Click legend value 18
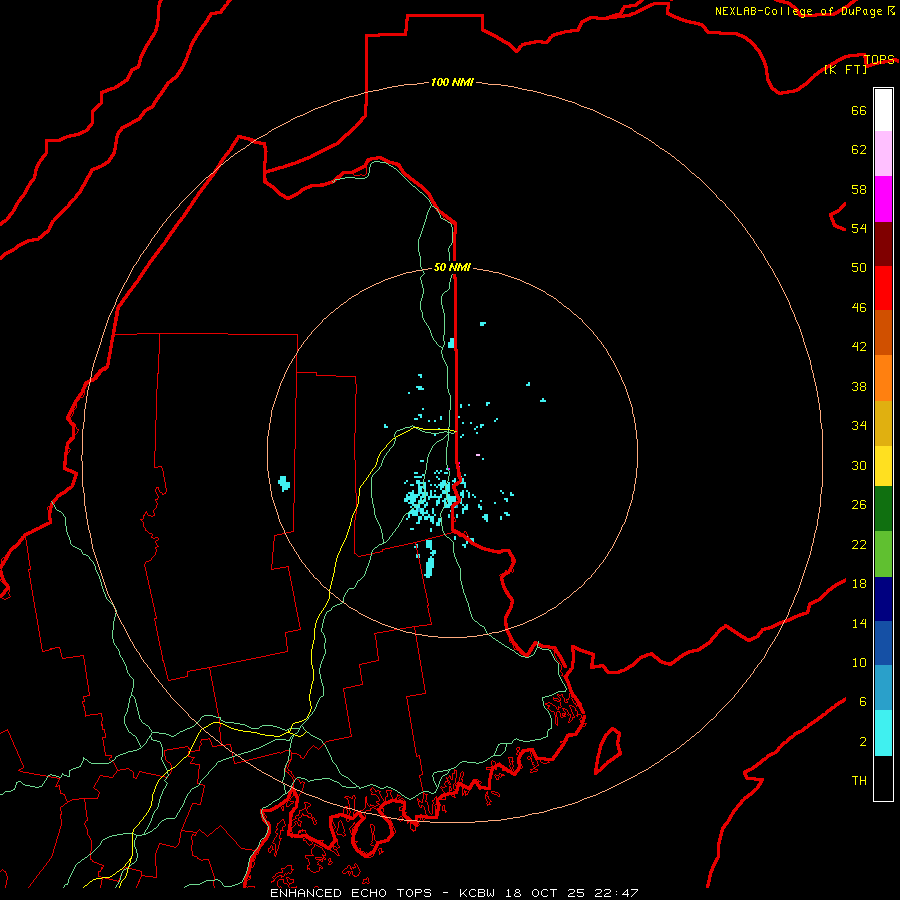Screen dimensions: 900x900 (x=859, y=583)
